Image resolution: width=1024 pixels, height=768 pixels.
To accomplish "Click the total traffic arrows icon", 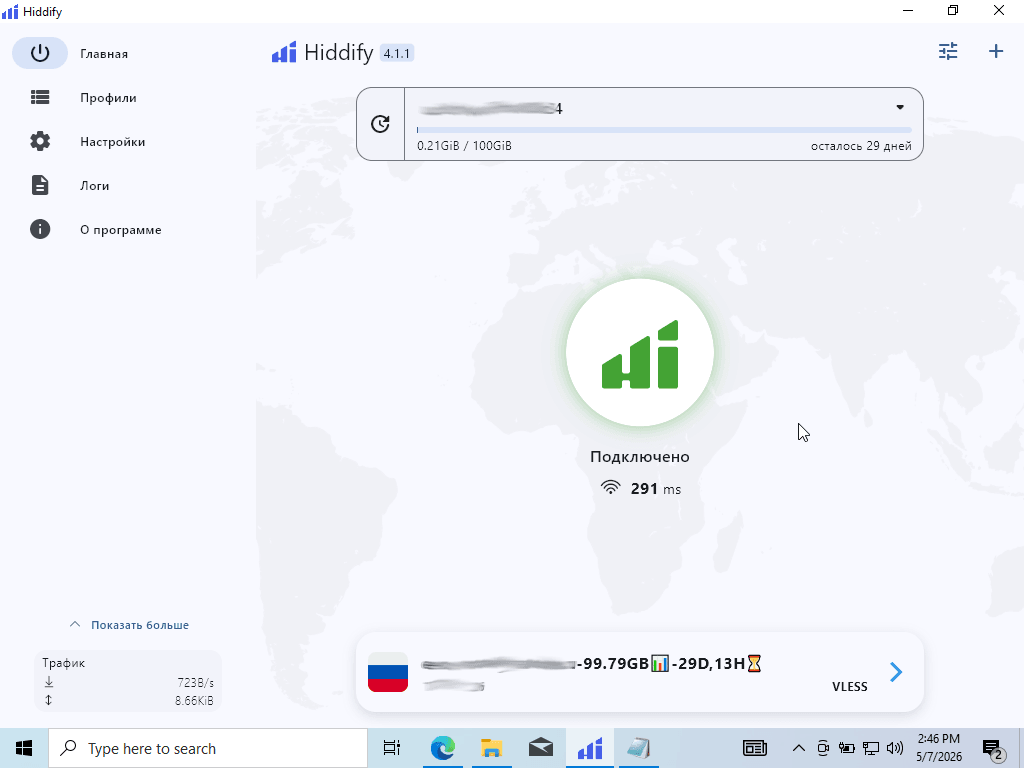I will coord(49,700).
